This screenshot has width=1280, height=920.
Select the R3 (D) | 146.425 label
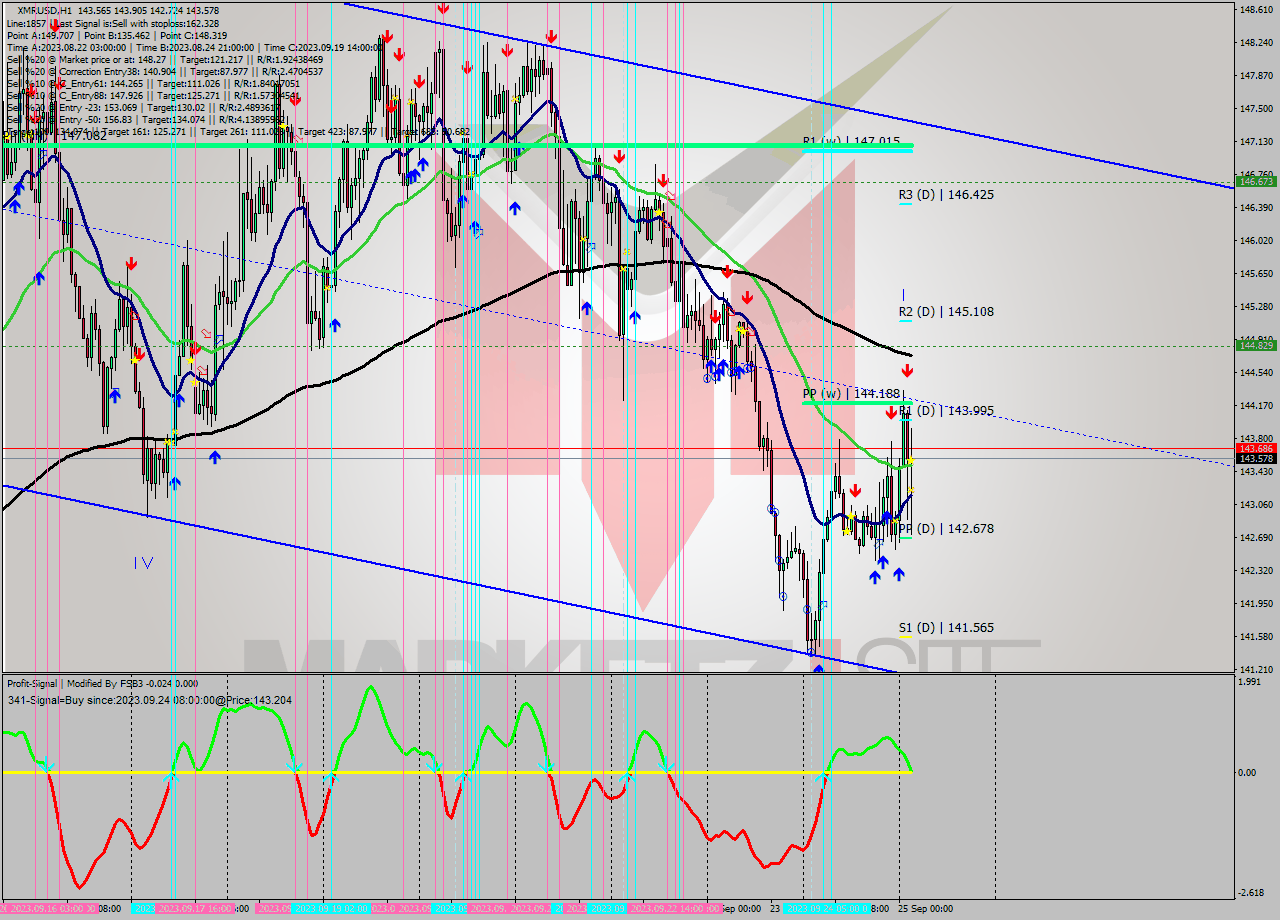coord(946,195)
